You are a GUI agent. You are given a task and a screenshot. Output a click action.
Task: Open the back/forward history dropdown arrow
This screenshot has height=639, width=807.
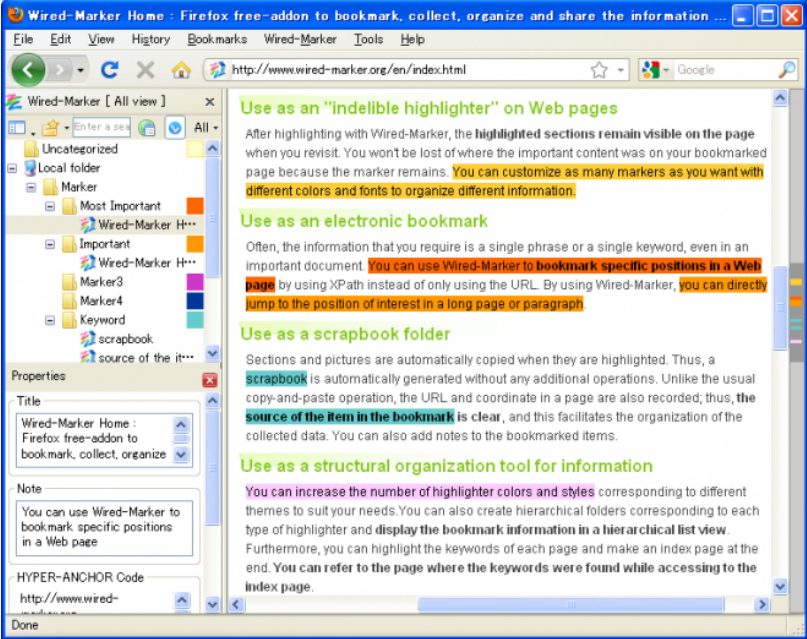tap(80, 70)
